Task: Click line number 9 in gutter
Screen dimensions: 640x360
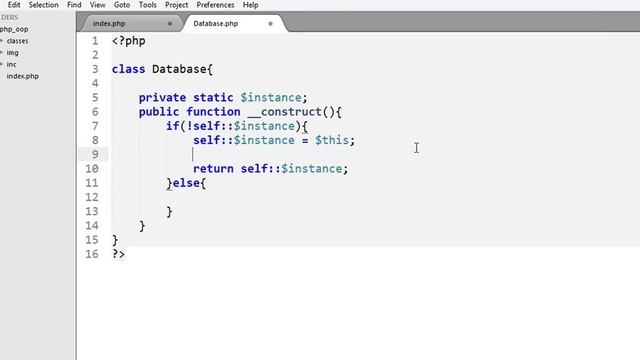Action: [95, 154]
